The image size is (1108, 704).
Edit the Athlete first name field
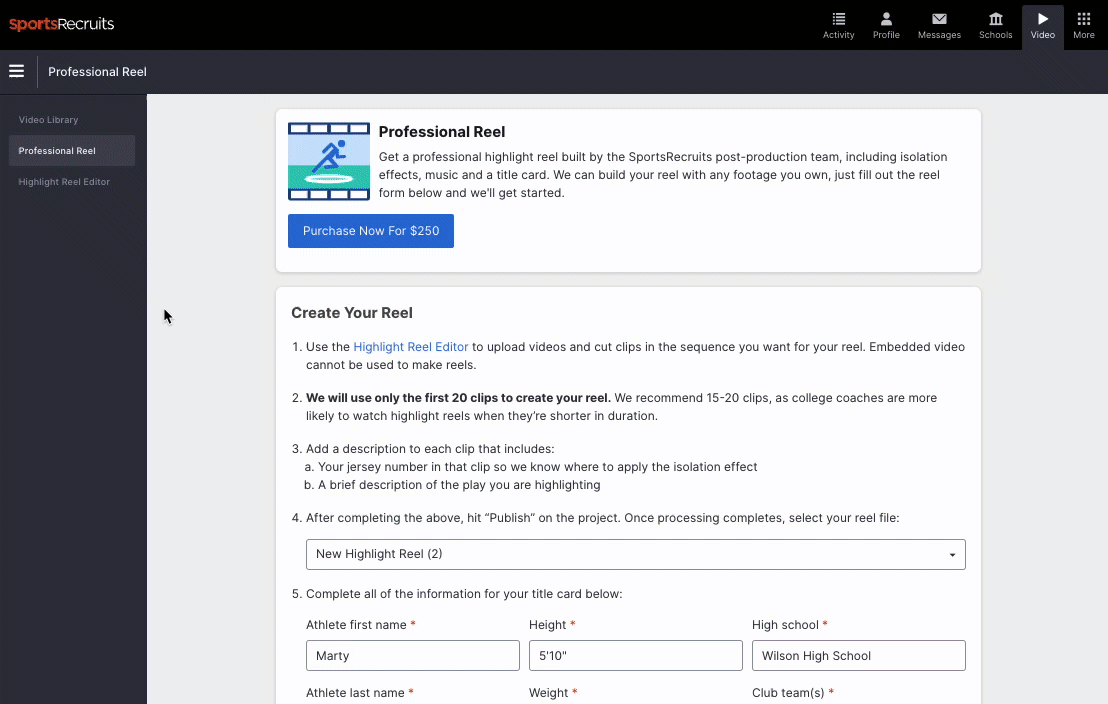click(413, 656)
